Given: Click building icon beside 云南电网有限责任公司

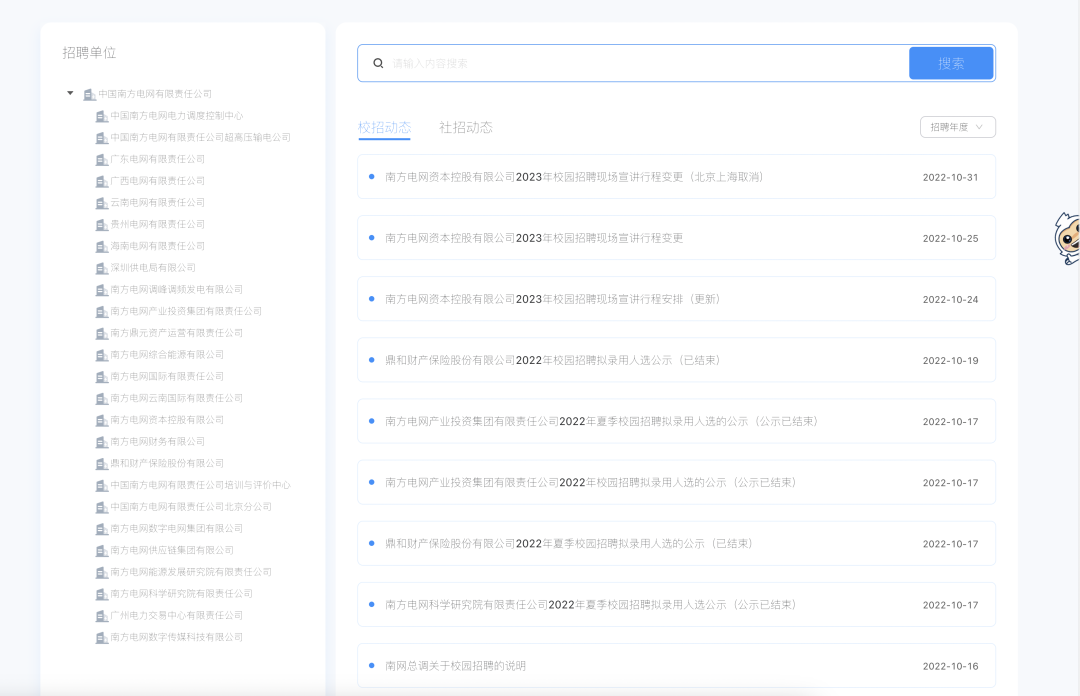Looking at the screenshot, I should (102, 203).
